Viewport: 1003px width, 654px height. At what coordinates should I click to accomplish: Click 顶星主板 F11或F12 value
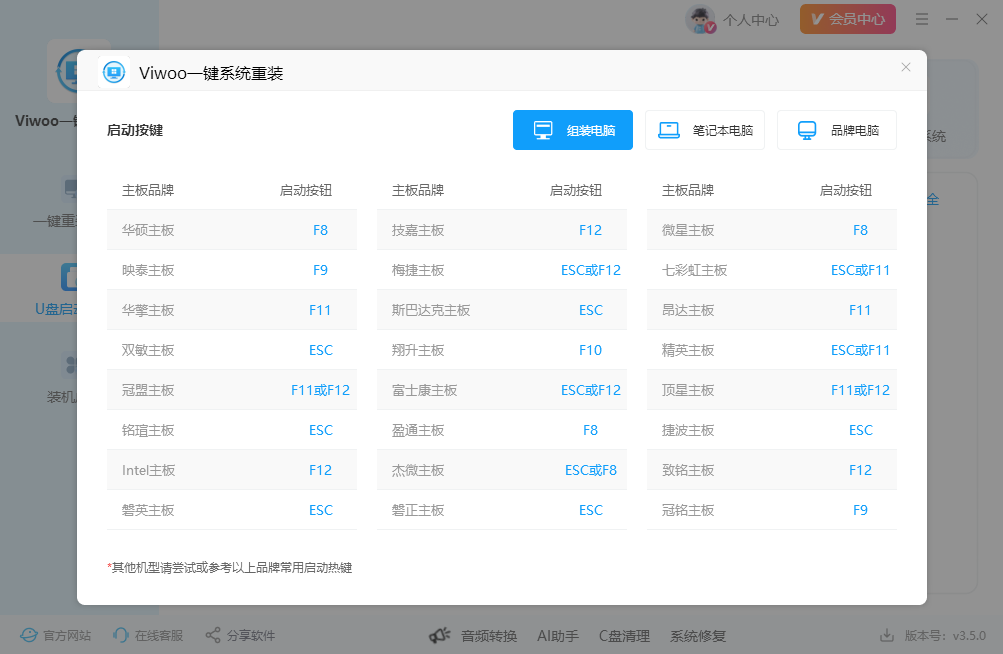click(x=860, y=390)
